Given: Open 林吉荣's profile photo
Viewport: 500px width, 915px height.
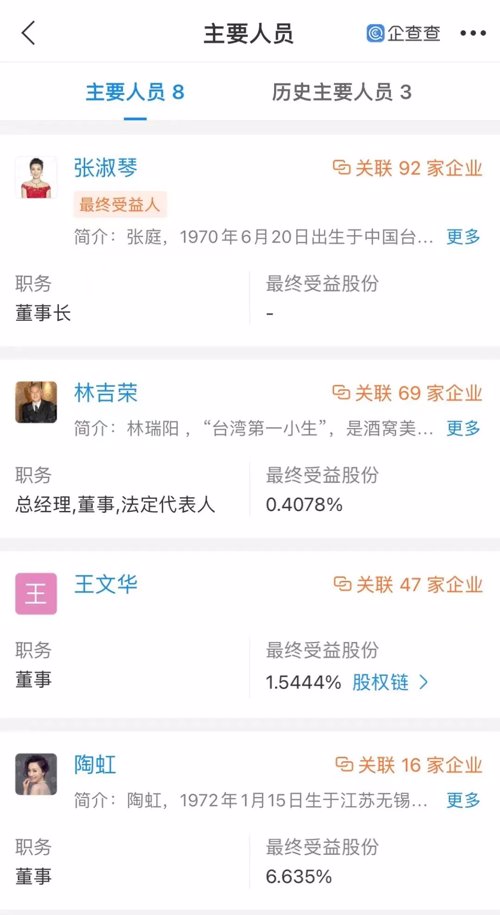Looking at the screenshot, I should click(x=36, y=402).
